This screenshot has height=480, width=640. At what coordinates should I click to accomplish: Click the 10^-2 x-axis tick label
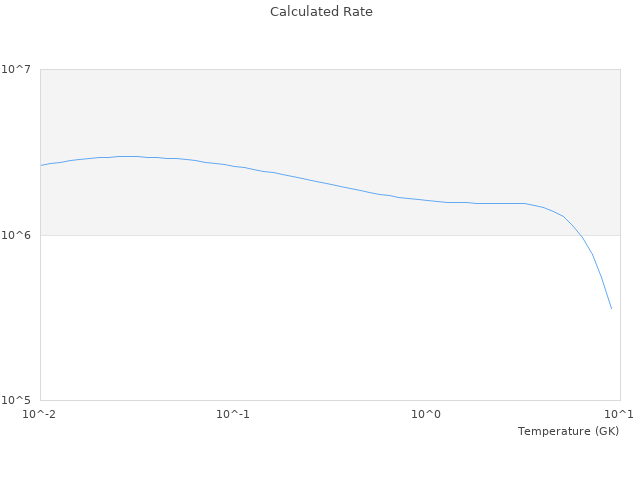coord(40,414)
